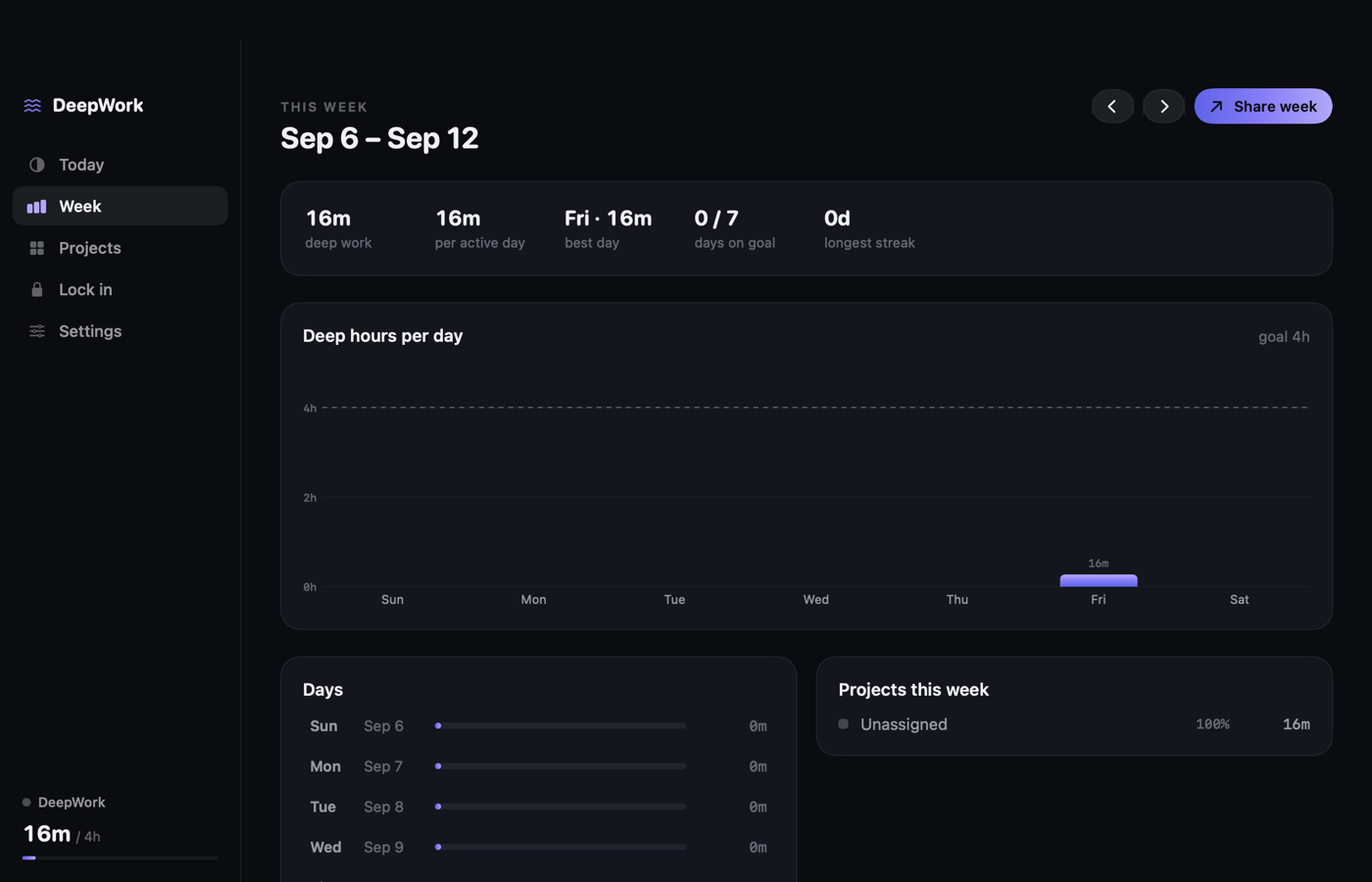Click the 'Days' card heading
1372x882 pixels.
pyautogui.click(x=322, y=690)
